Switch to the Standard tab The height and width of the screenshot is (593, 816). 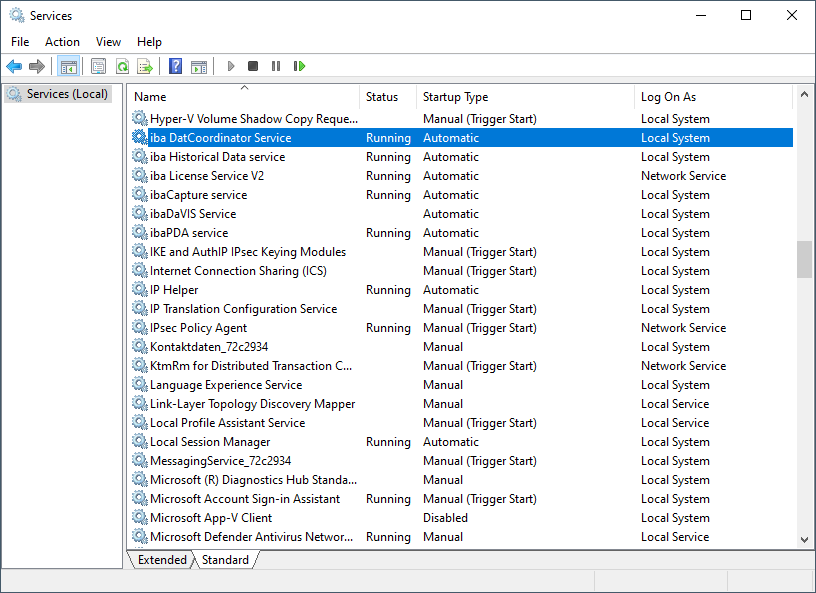225,560
